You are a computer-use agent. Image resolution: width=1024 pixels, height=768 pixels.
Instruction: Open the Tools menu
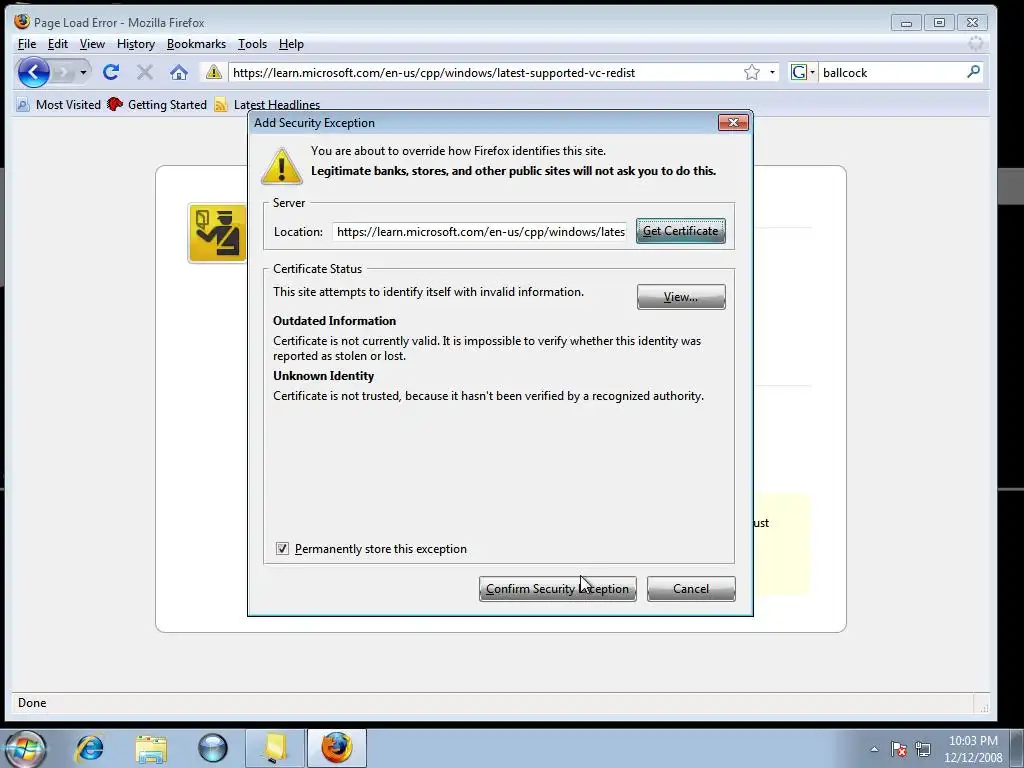(x=252, y=44)
